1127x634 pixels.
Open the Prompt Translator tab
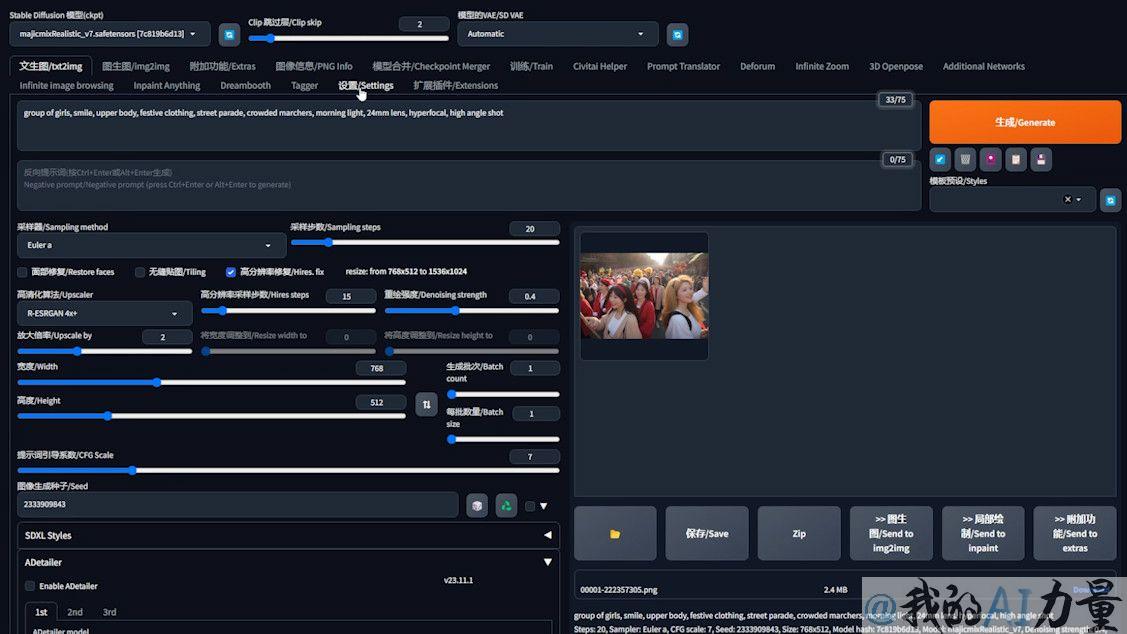pyautogui.click(x=684, y=66)
